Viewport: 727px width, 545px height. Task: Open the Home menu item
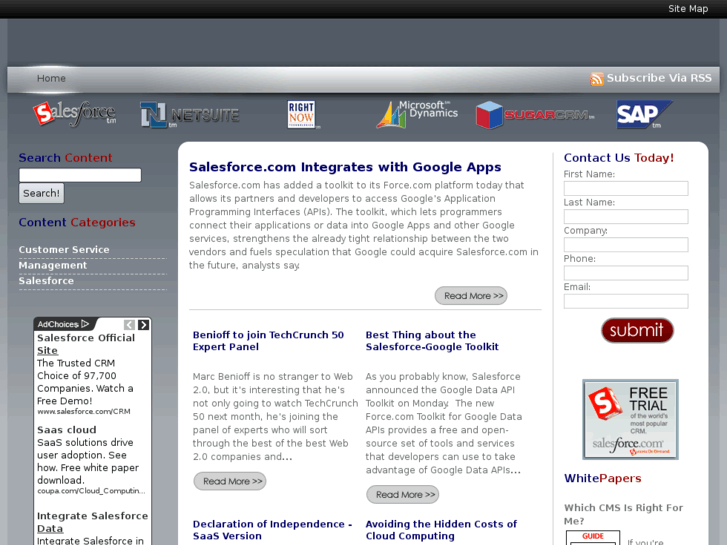pos(51,78)
